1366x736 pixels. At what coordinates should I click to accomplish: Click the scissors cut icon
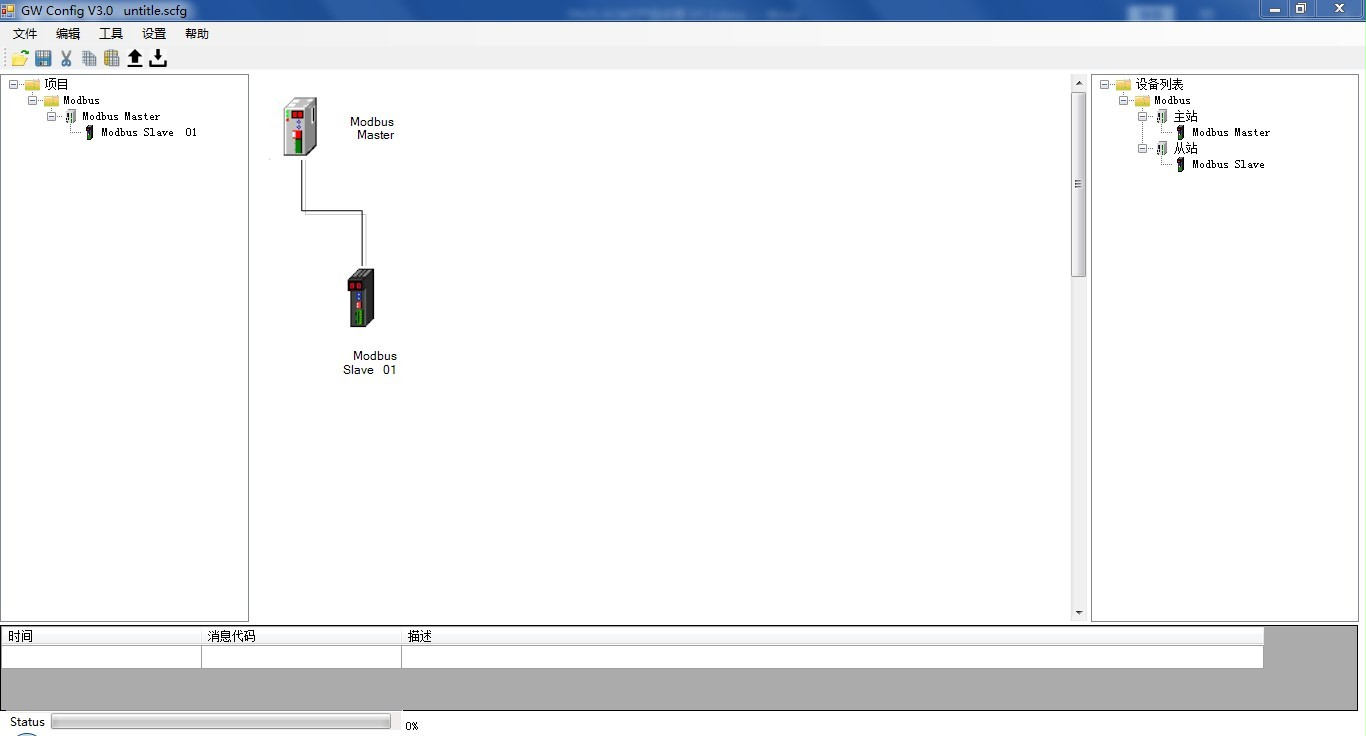[x=66, y=59]
